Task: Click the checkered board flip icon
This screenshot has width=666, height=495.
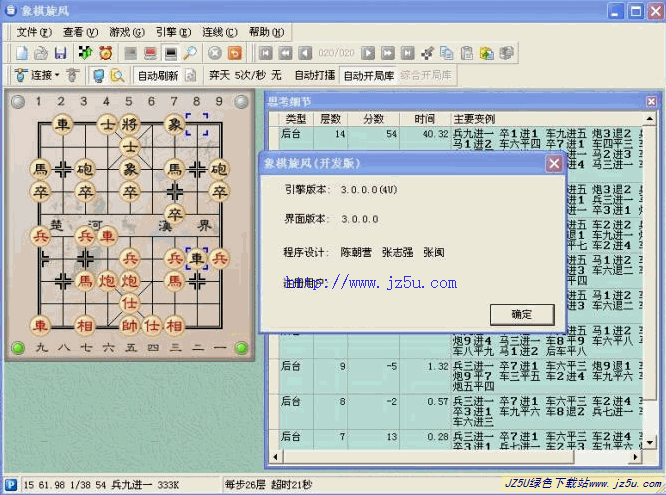Action: [x=85, y=53]
